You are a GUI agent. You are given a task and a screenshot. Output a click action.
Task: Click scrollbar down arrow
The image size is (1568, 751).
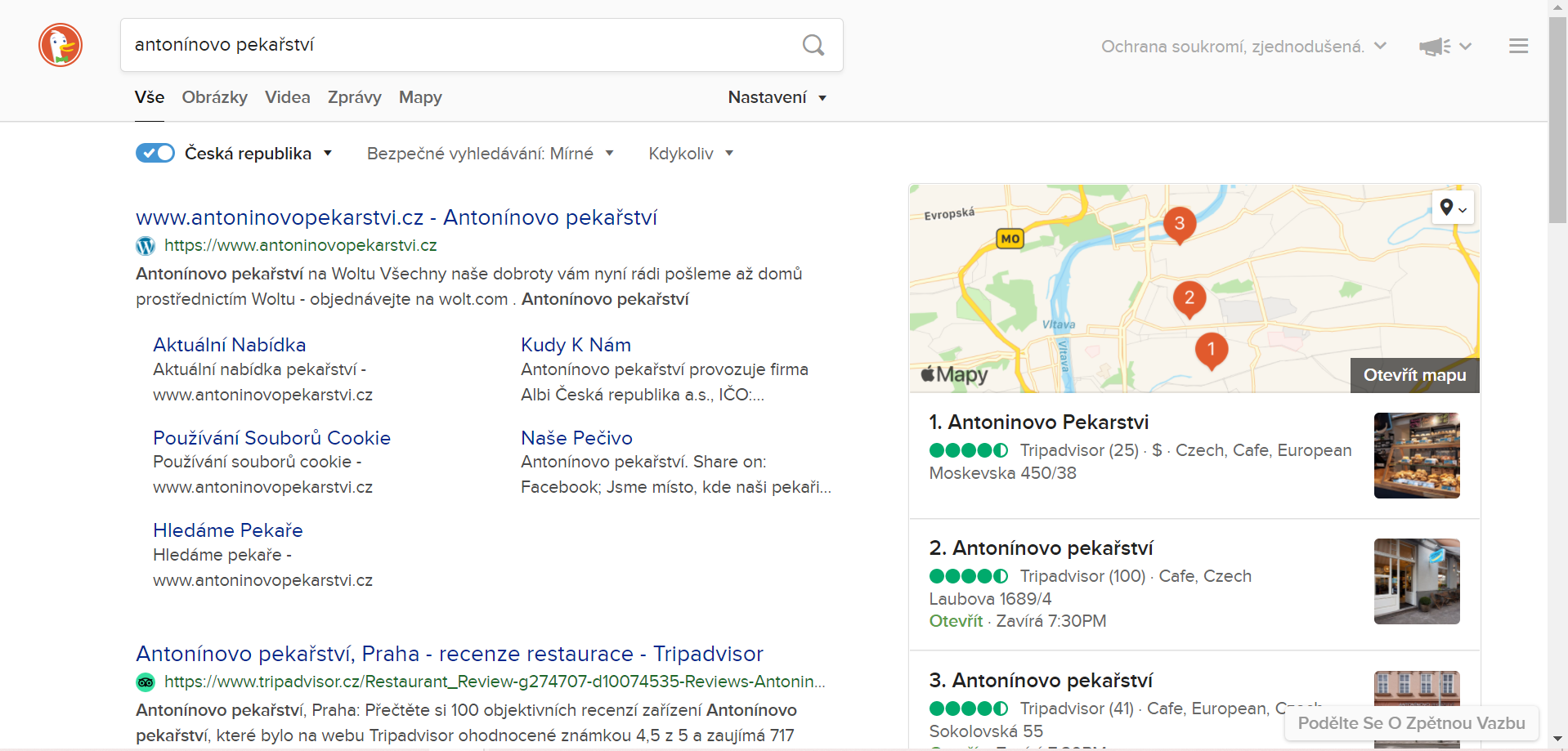tap(1557, 740)
